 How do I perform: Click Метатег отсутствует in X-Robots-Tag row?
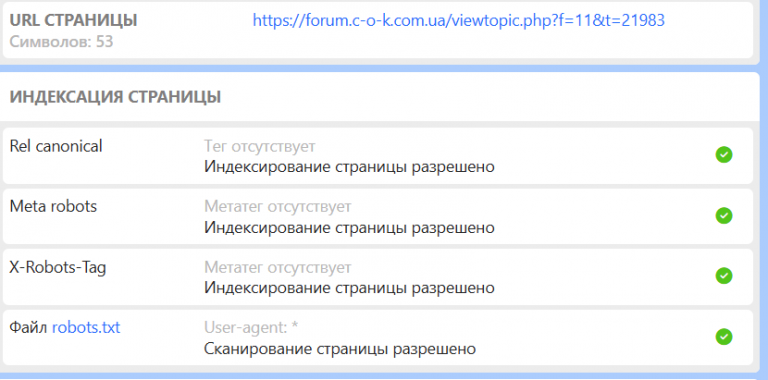278,267
